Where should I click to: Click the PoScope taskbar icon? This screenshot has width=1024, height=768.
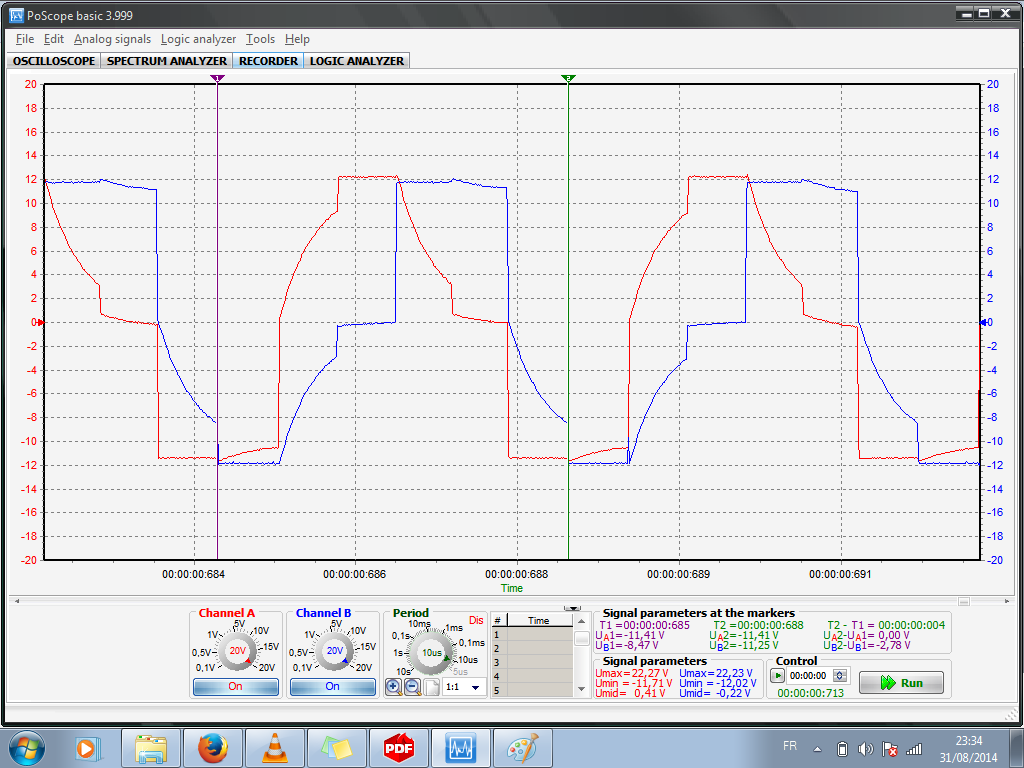(x=461, y=748)
